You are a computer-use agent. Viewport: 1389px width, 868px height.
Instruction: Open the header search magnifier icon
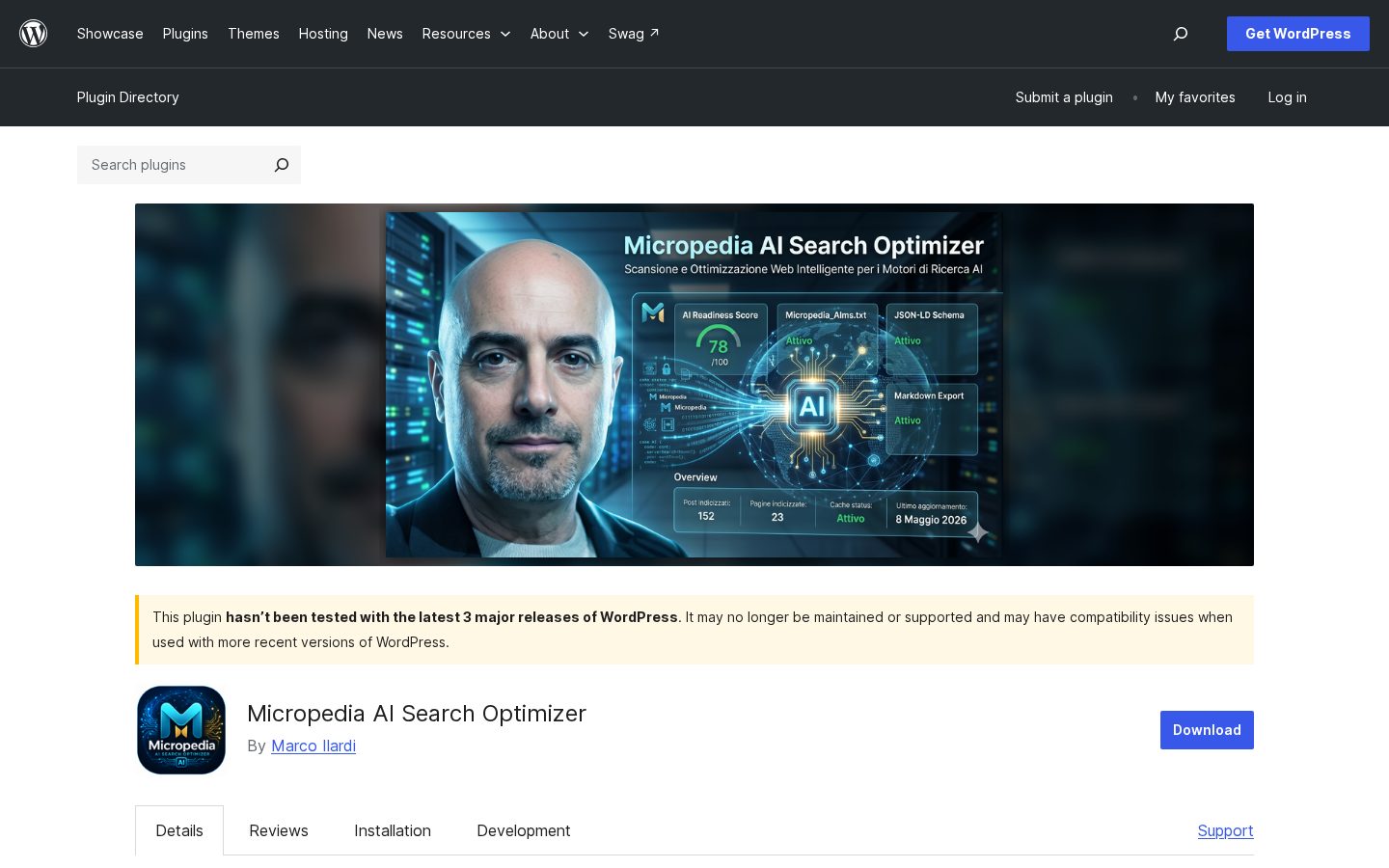[1181, 34]
